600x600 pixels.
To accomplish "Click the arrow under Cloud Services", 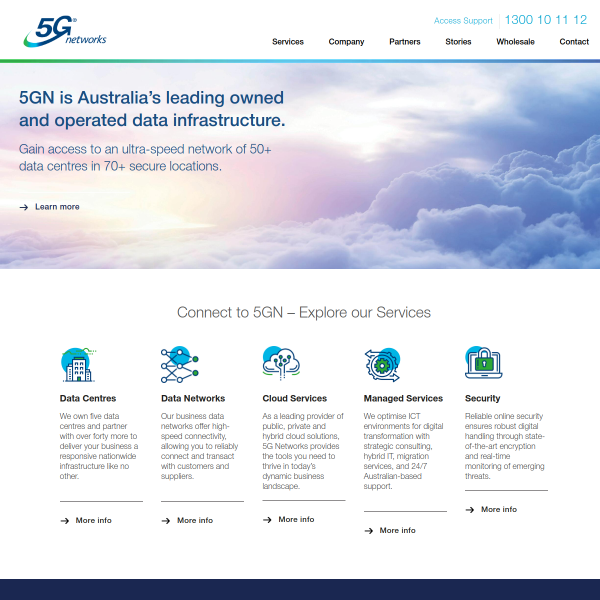I will click(267, 520).
